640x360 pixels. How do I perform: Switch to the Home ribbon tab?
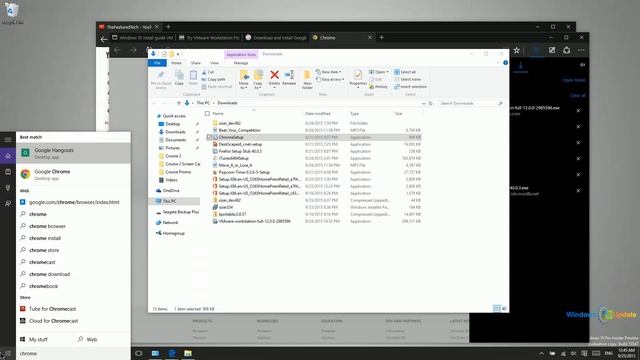(x=176, y=63)
